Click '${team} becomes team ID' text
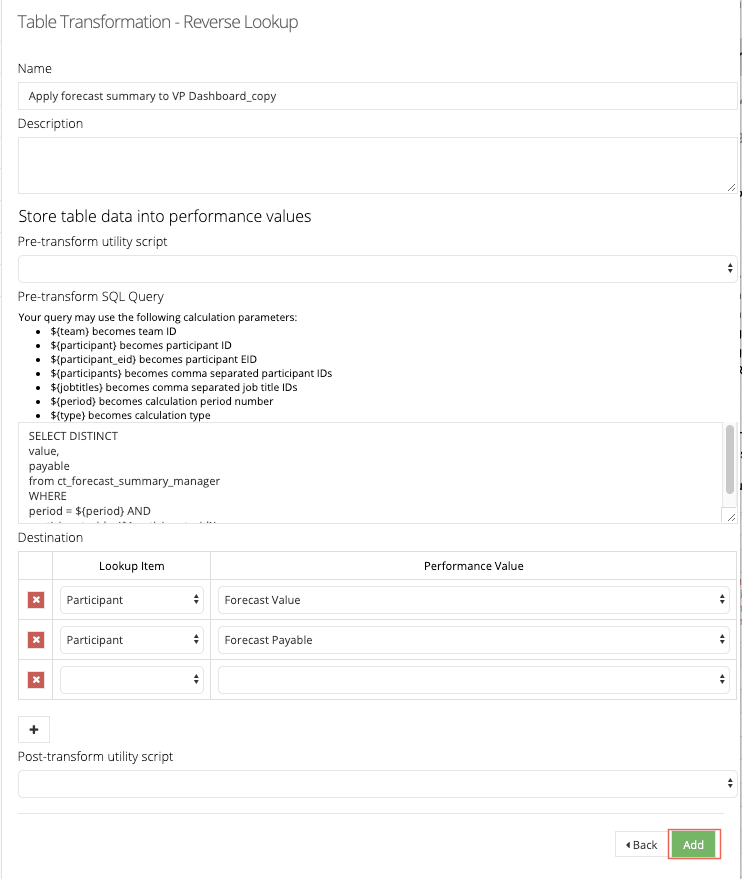742x879 pixels. tap(113, 331)
